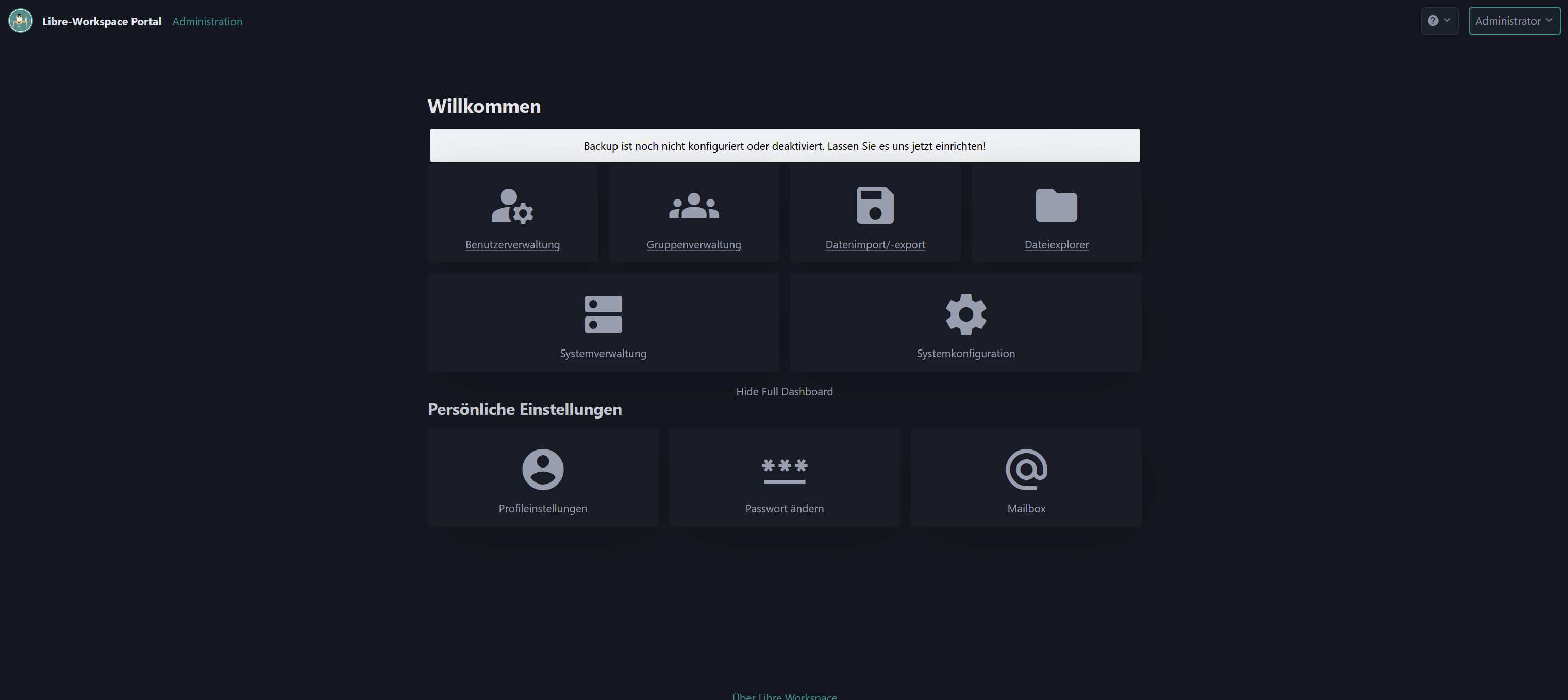This screenshot has width=1568, height=700.
Task: Open the Gruppenverwaltung link
Action: [694, 245]
